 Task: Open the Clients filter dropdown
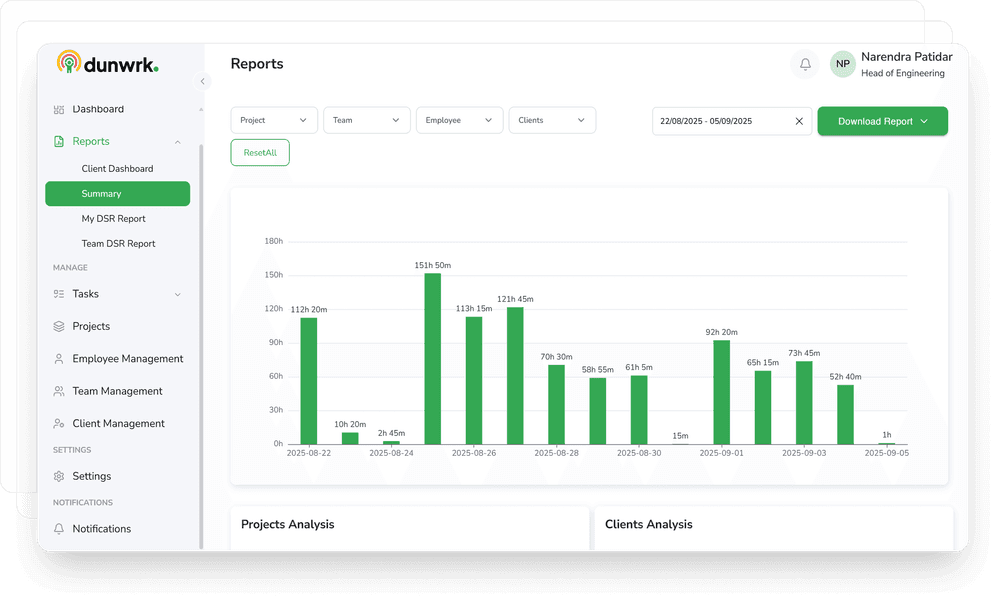point(552,119)
